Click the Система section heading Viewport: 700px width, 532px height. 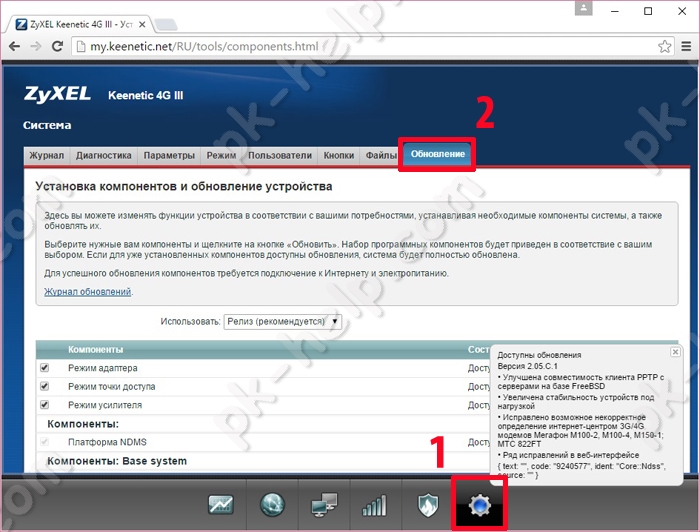[x=47, y=125]
